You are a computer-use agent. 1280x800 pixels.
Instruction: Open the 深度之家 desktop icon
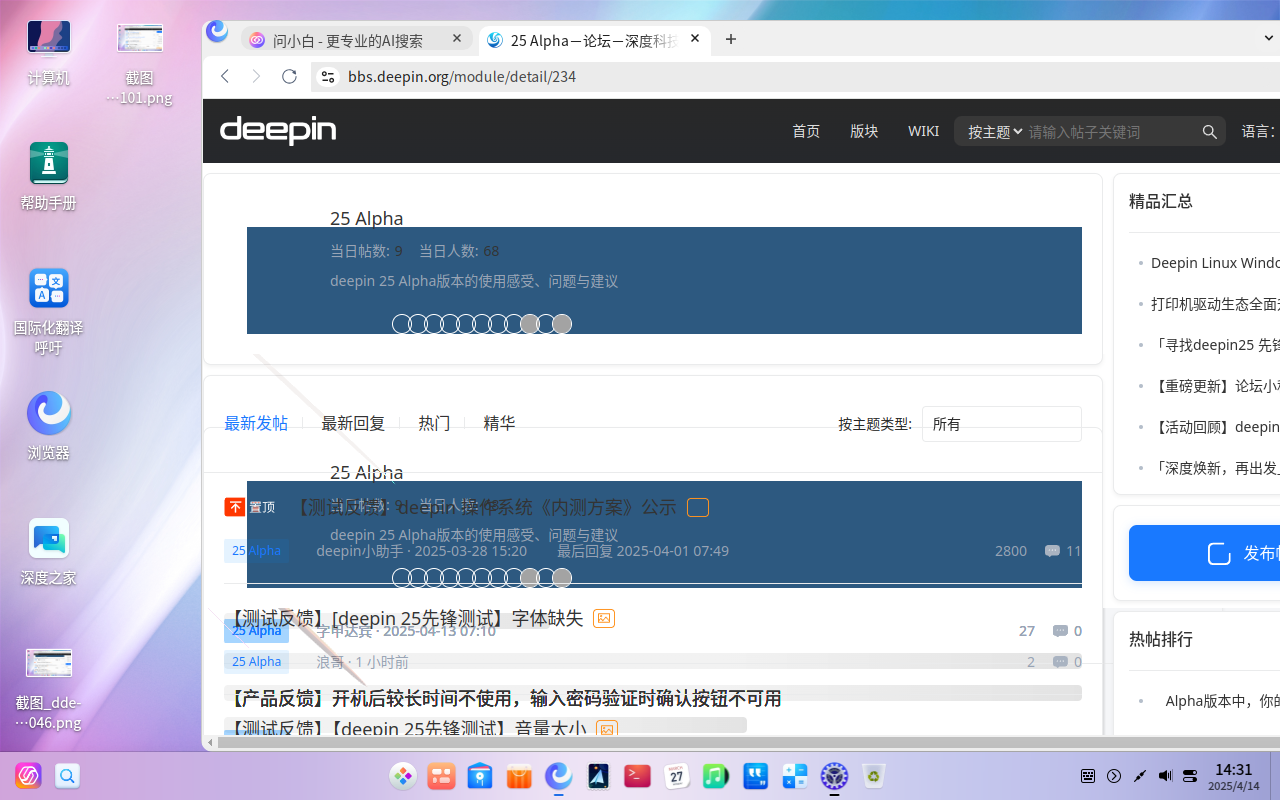coord(49,551)
